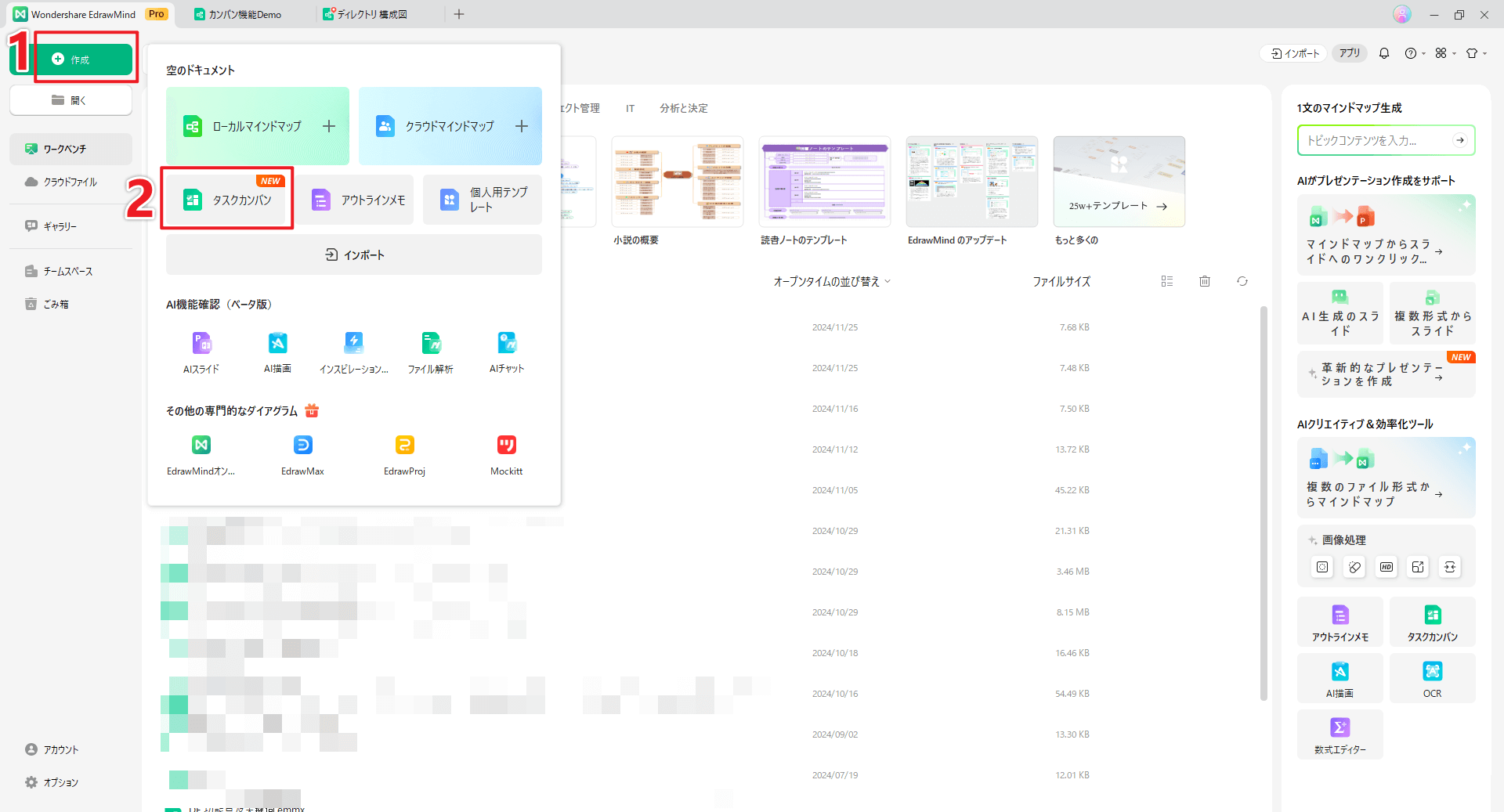Open マインドマップからスライドへのワンクリック card

point(1386,235)
